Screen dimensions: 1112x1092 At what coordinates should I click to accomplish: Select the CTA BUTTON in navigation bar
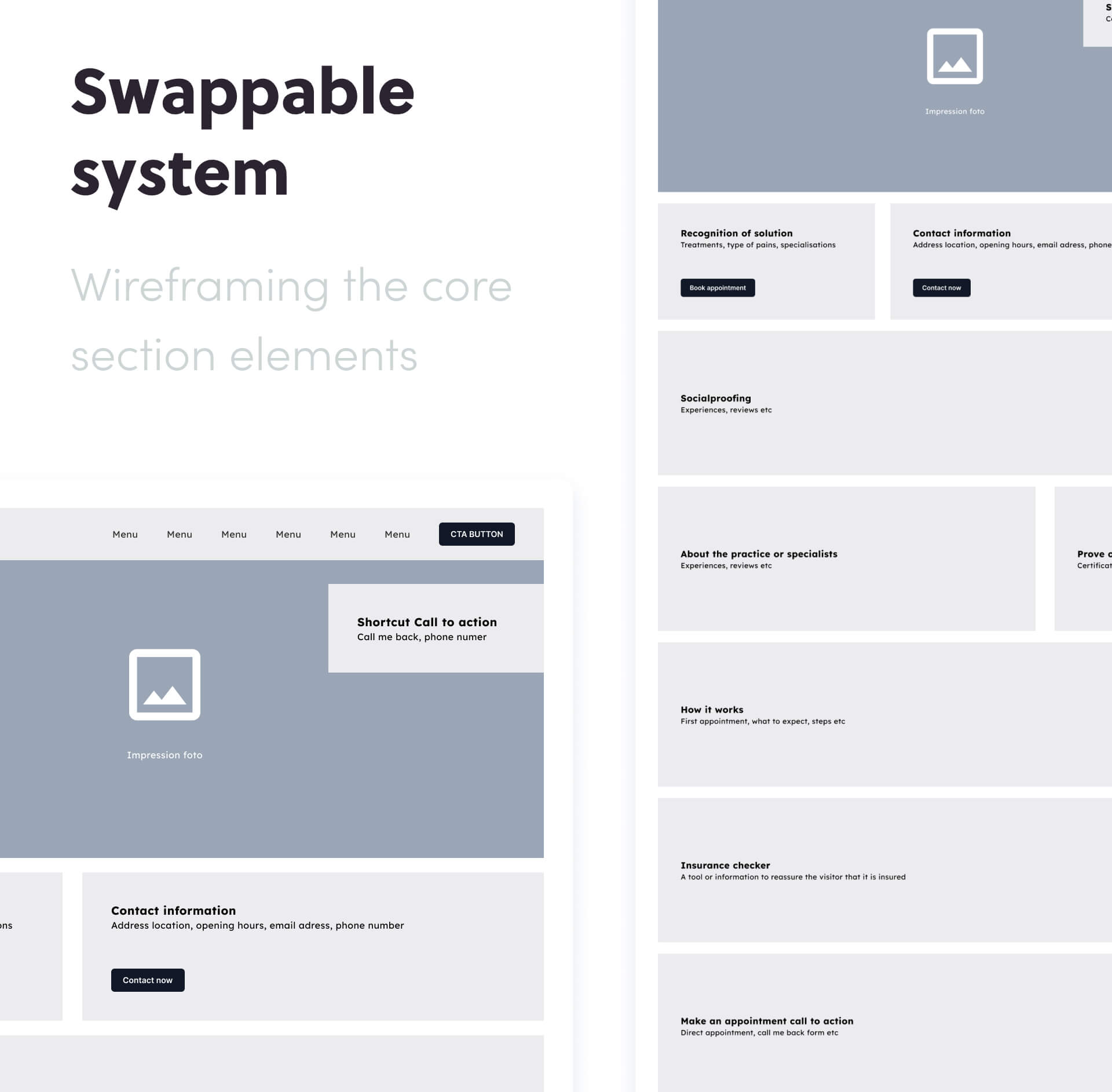pyautogui.click(x=477, y=534)
